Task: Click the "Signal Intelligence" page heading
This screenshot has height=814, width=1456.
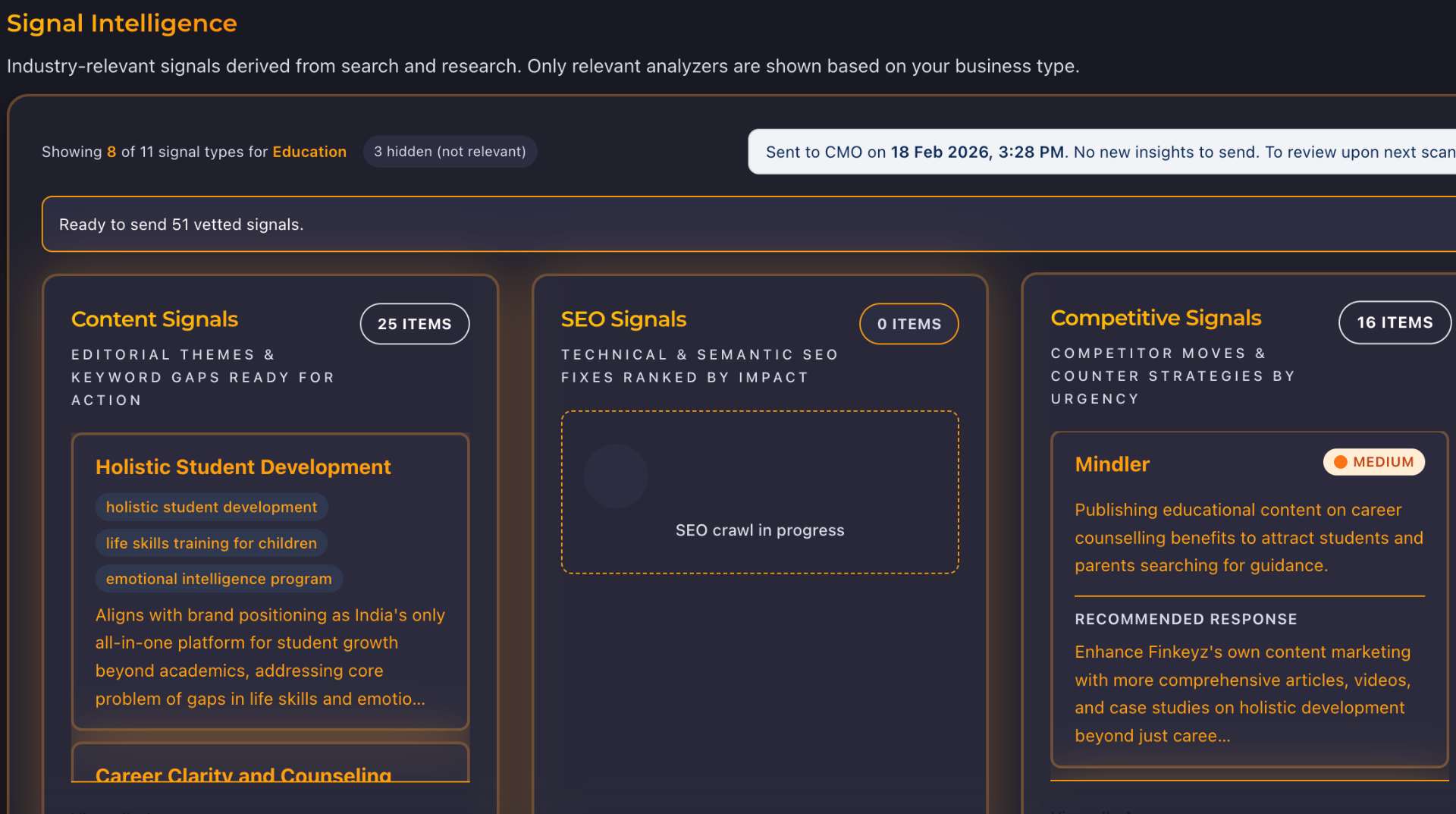Action: point(121,23)
